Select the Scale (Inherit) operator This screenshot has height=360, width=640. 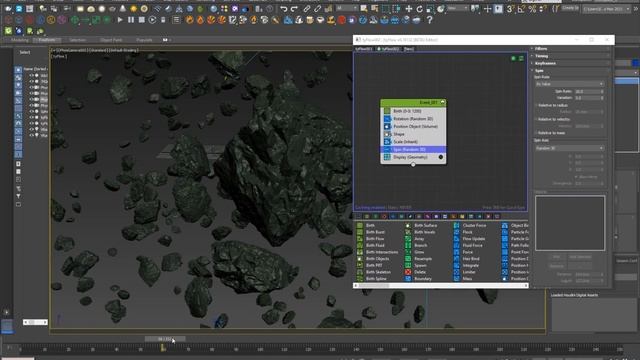413,142
